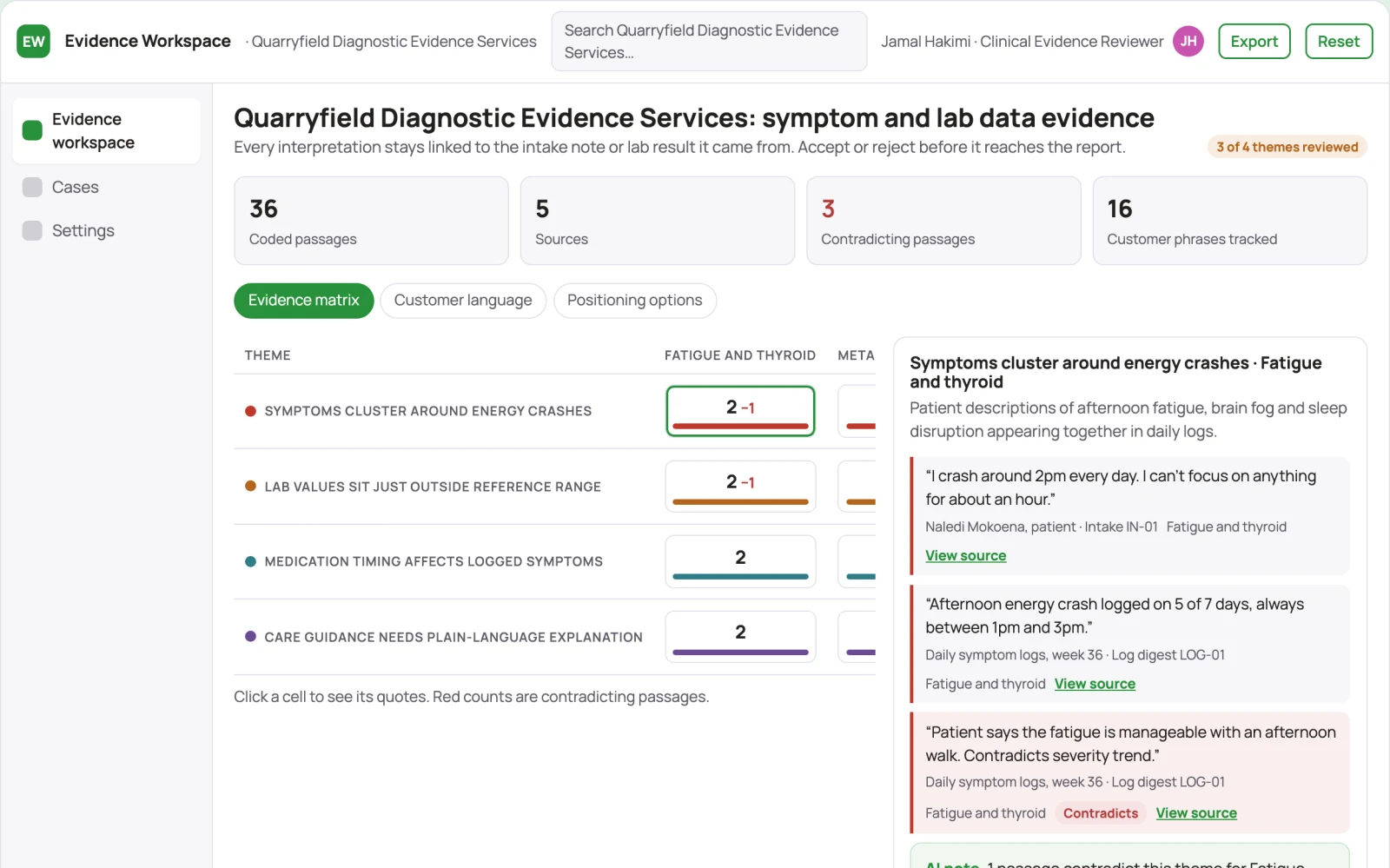The height and width of the screenshot is (868, 1390).
Task: Click the 'Care Guidance Needs Plain-Language Explanation' label
Action: pyautogui.click(x=453, y=637)
